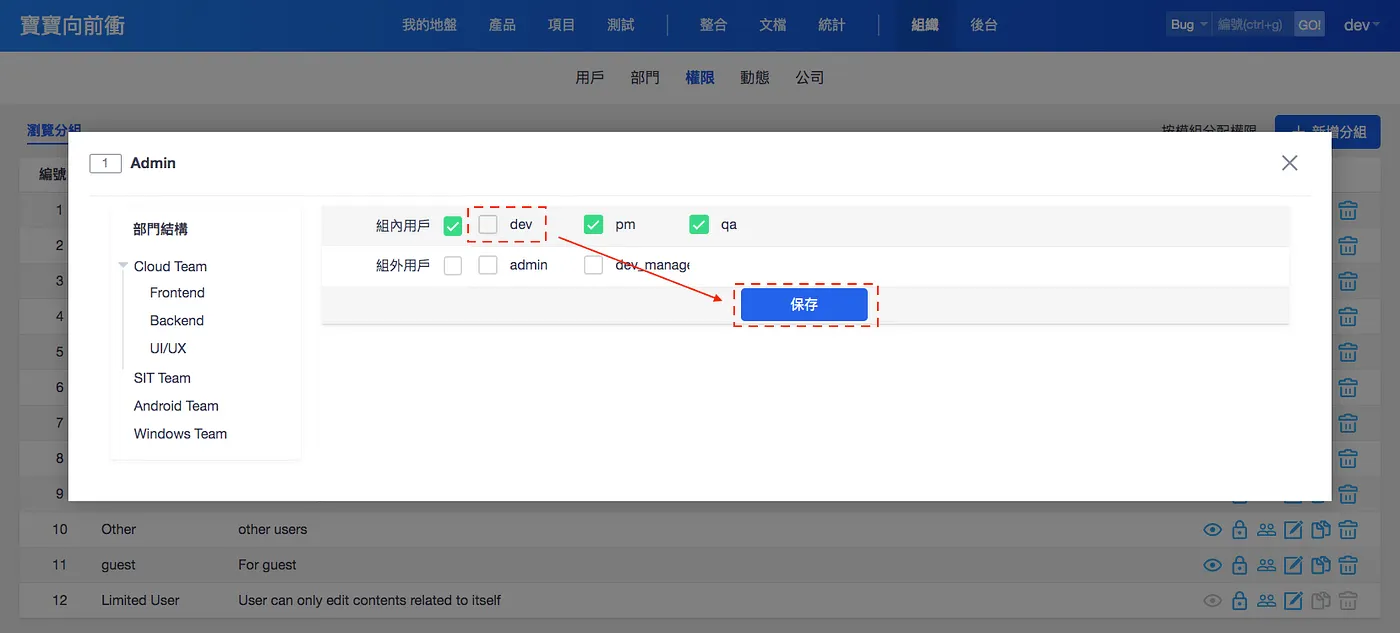Viewport: 1400px width, 633px height.
Task: Copy the guest group using copy icon
Action: [1321, 565]
